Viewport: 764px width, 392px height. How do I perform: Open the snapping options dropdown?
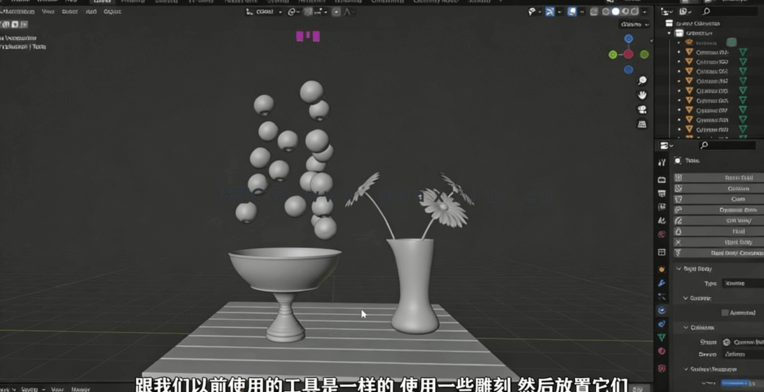coord(319,12)
